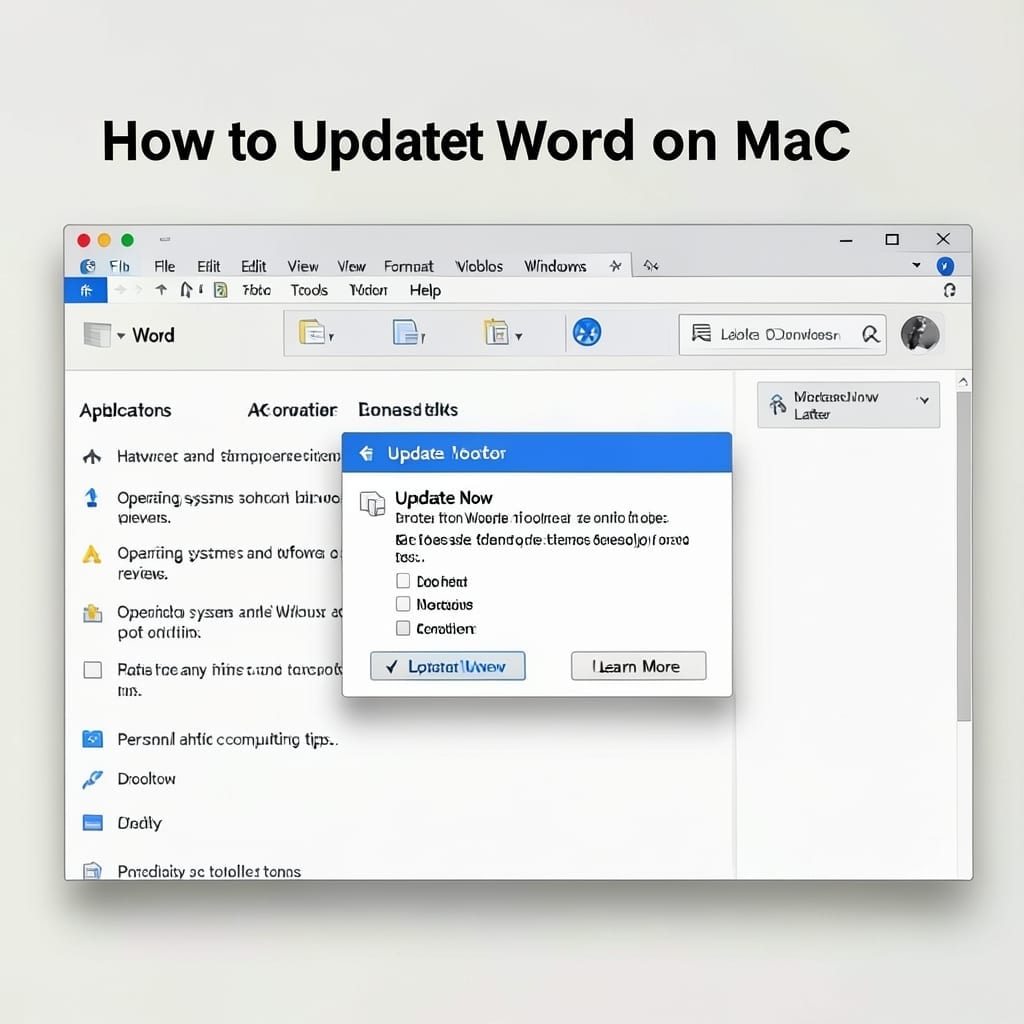1024x1024 pixels.
Task: Click the vertical scrollbar
Action: tap(963, 555)
